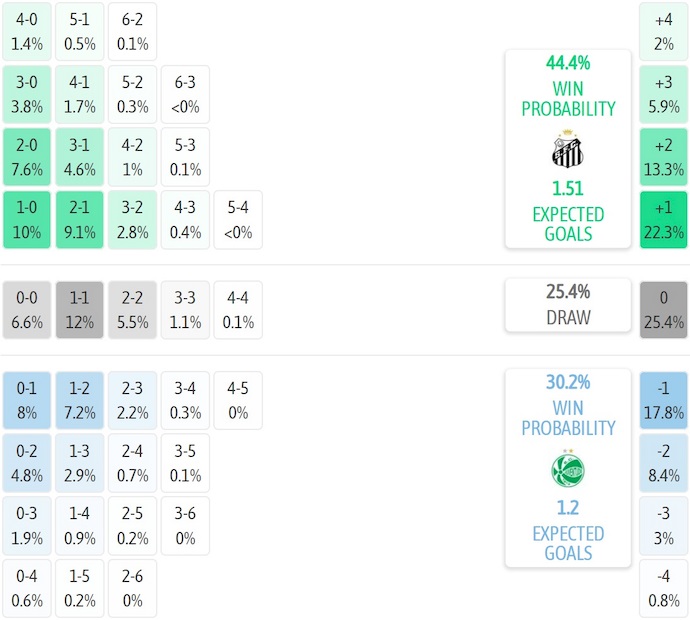Click the 2-0 score tile

point(27,157)
